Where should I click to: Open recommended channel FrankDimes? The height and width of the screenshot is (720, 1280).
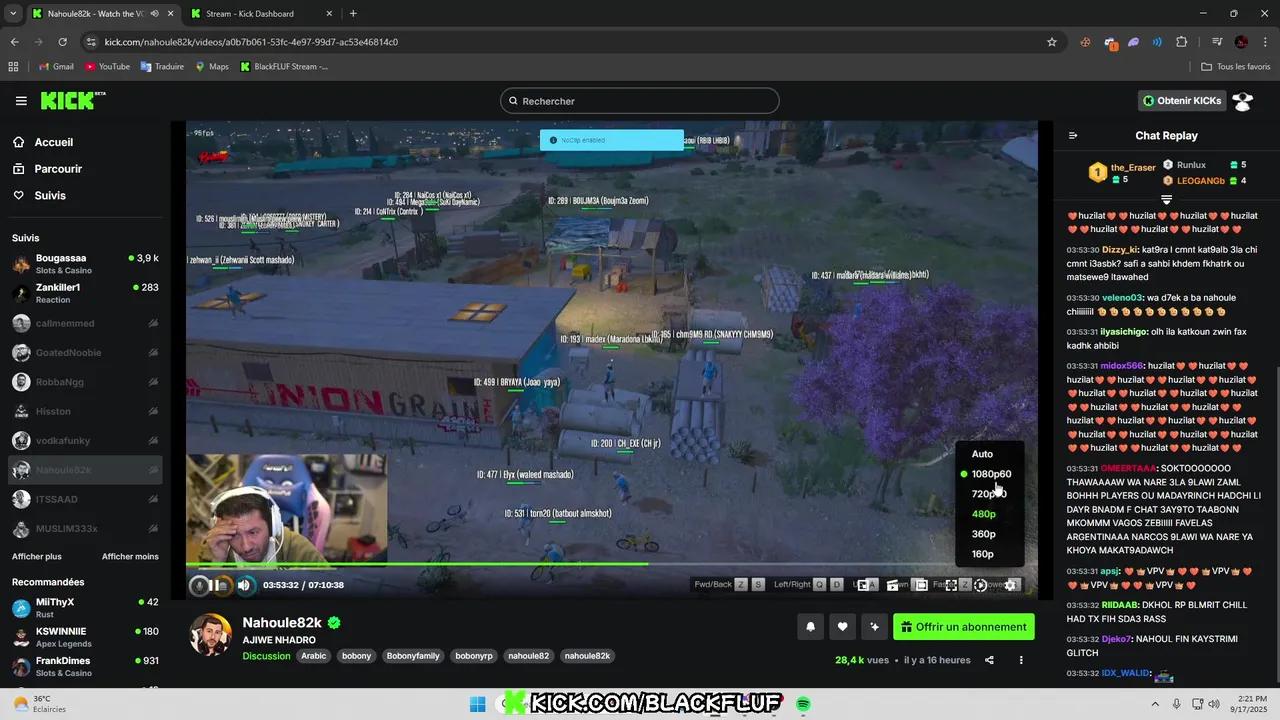[x=85, y=666]
